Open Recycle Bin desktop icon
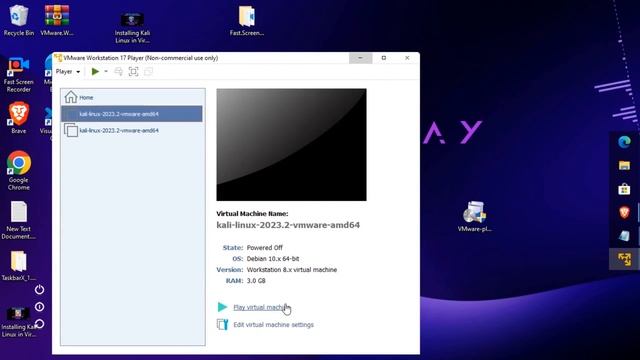The height and width of the screenshot is (360, 640). pos(18,20)
